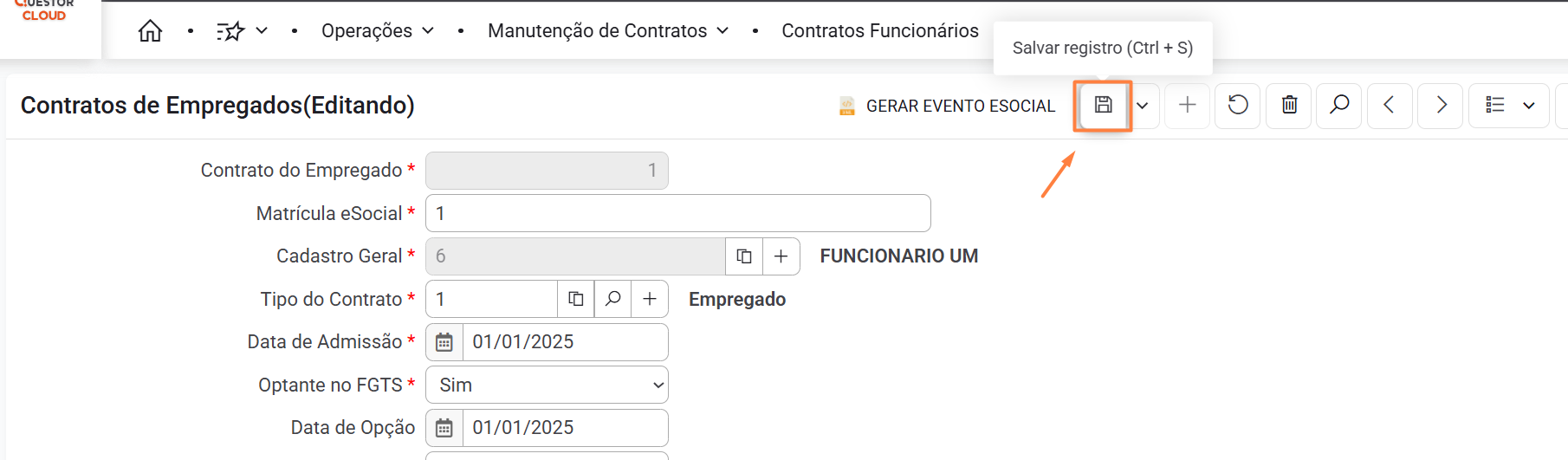
Task: Open the favorites star dropdown
Action: [242, 31]
